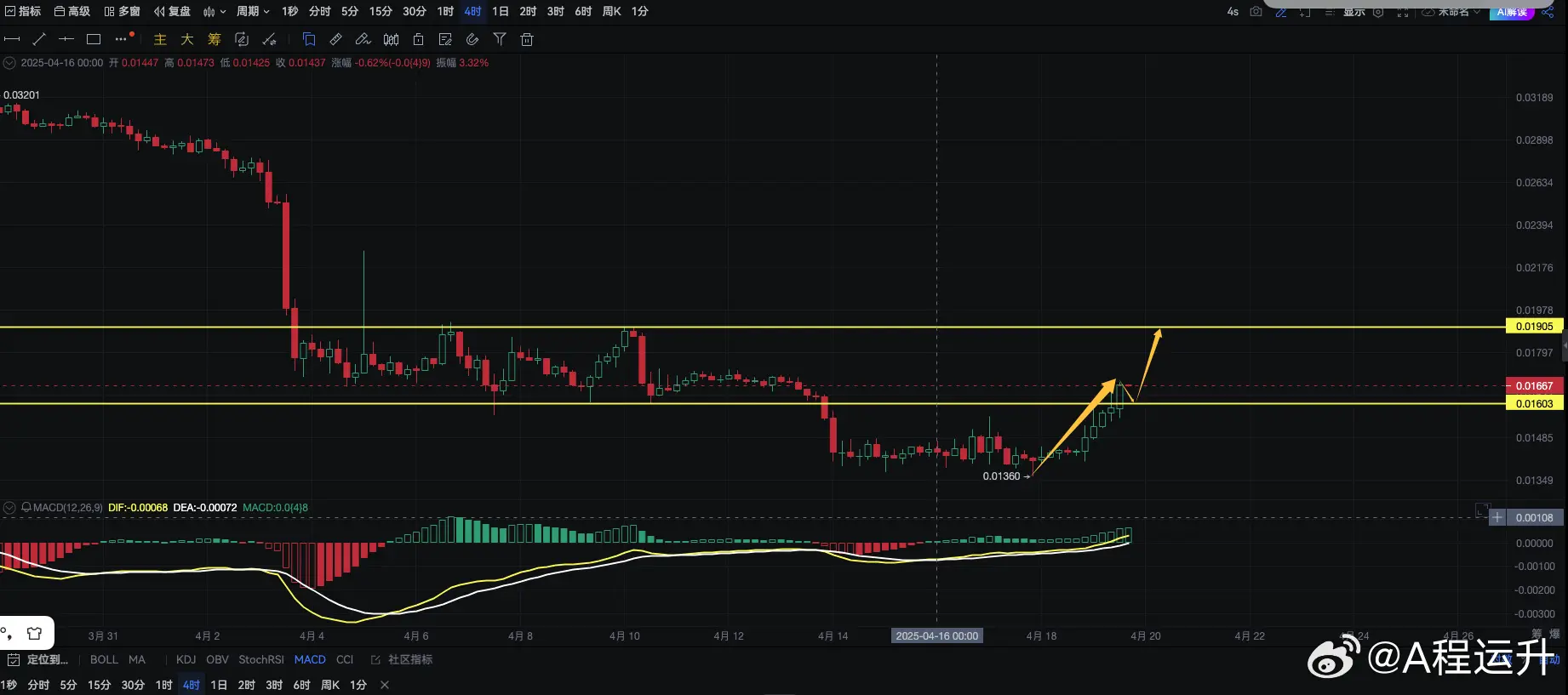
Task: Open the 多窗 multi-window layout
Action: 123,12
